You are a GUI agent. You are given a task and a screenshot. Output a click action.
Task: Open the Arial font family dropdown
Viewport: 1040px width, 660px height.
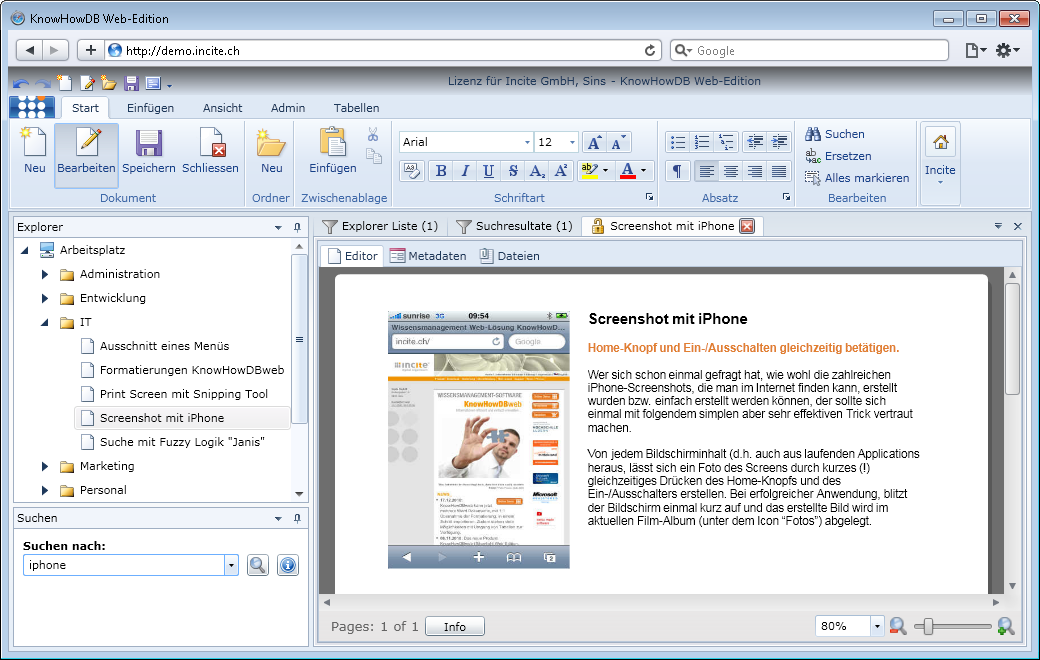pos(526,142)
